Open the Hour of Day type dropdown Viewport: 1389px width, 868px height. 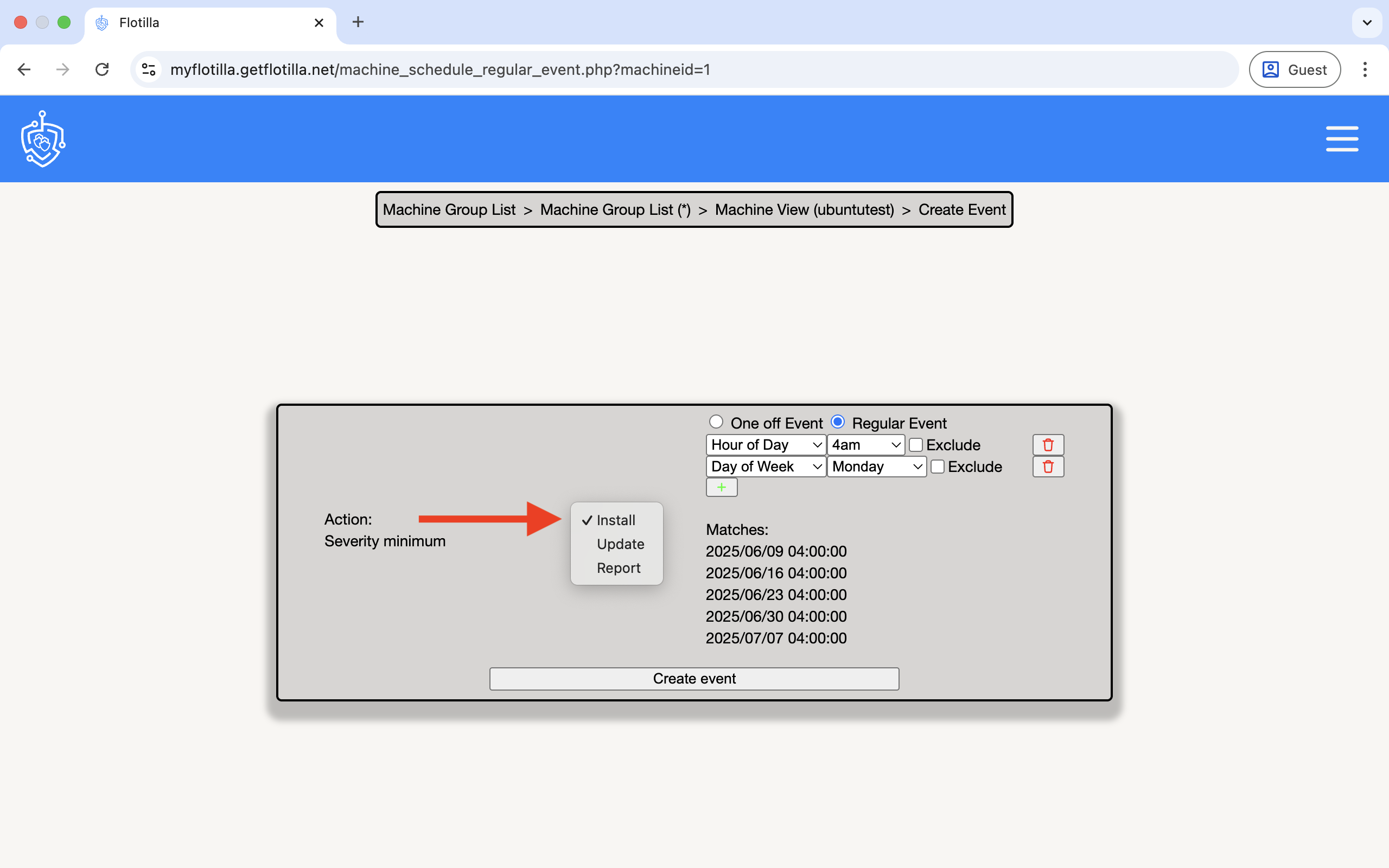coord(765,445)
